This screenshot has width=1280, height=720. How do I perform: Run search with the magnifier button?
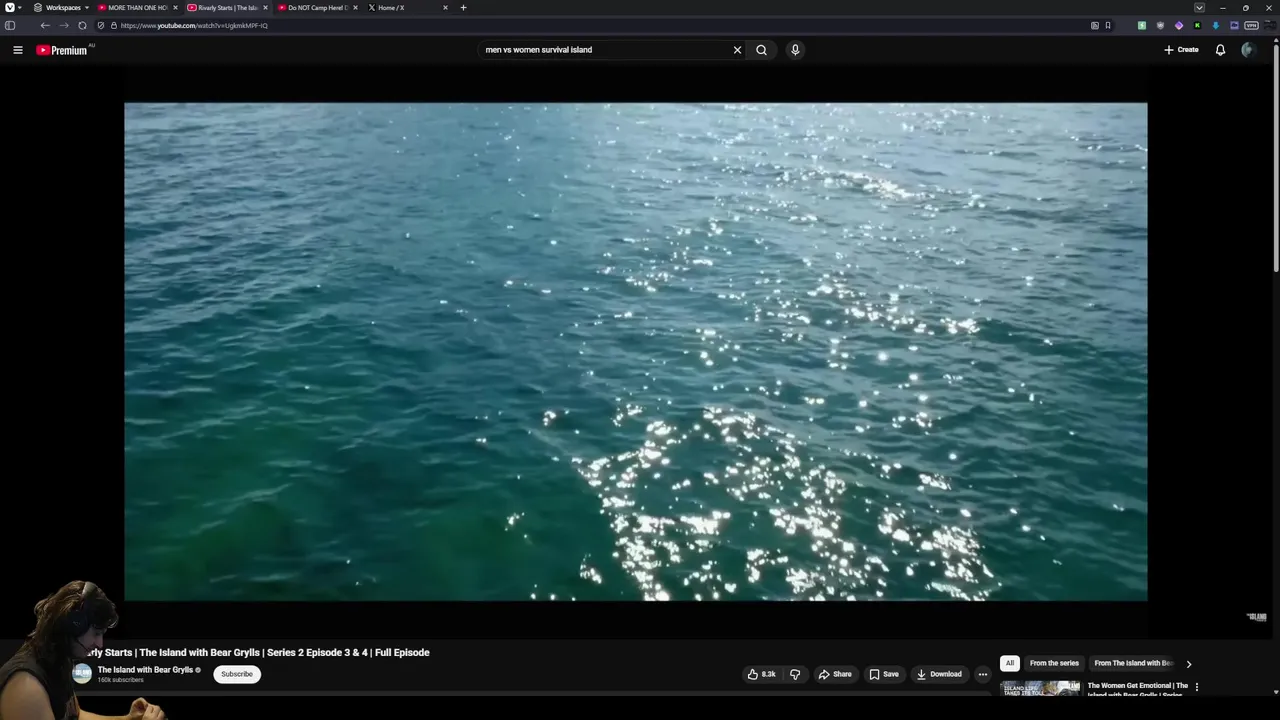(762, 50)
